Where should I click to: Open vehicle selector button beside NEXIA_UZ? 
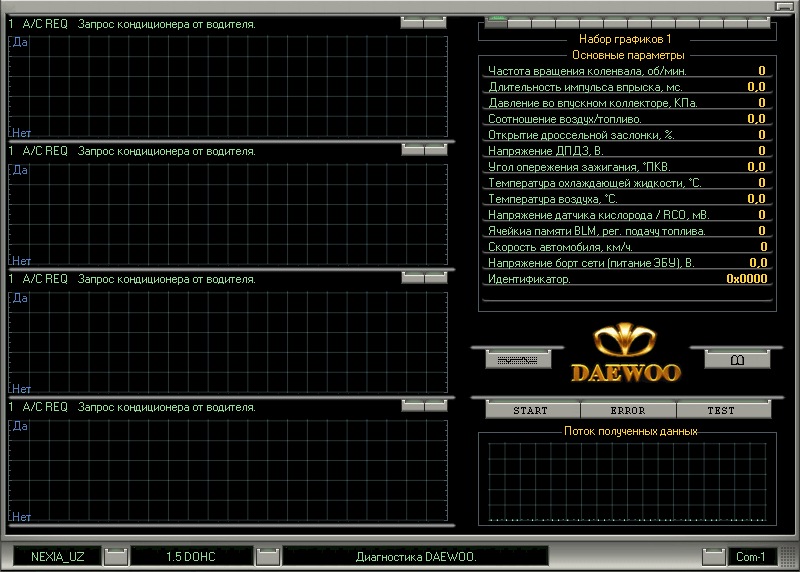tap(116, 556)
